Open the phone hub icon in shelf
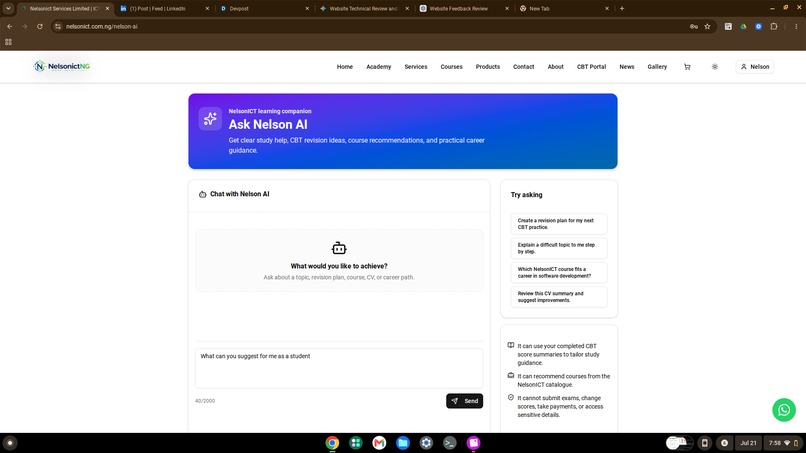The image size is (806, 453). point(705,443)
